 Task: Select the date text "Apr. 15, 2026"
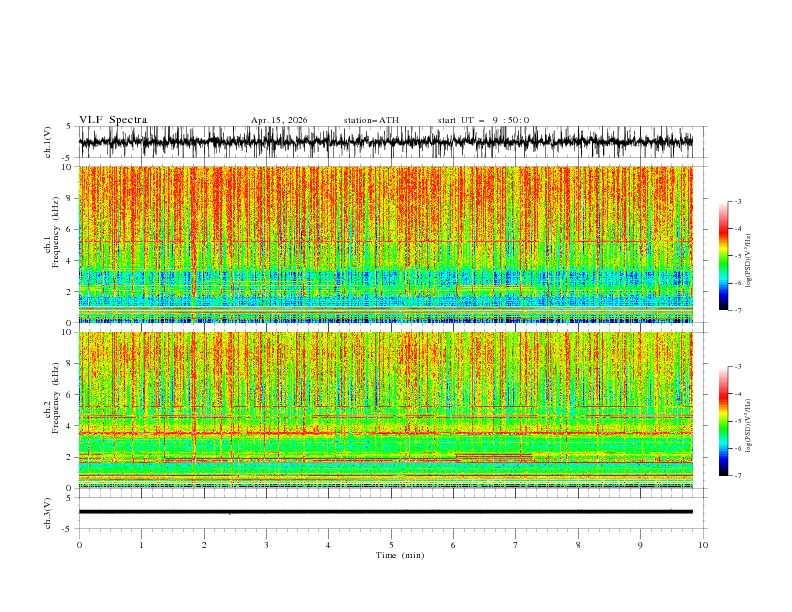click(279, 120)
